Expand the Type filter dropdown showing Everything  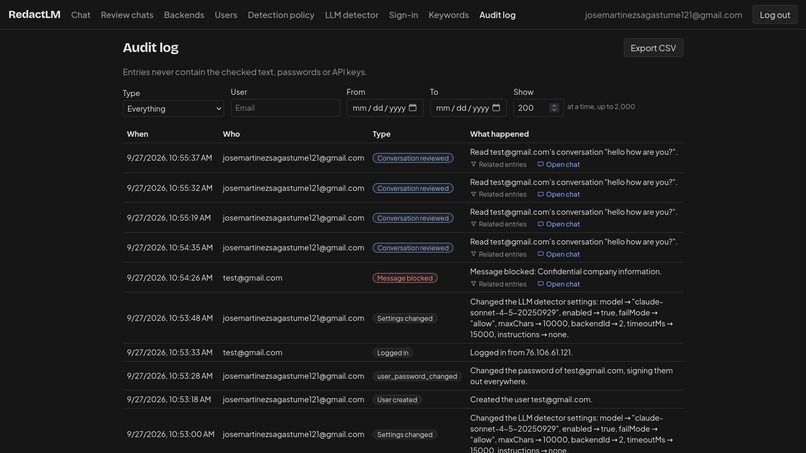(173, 108)
